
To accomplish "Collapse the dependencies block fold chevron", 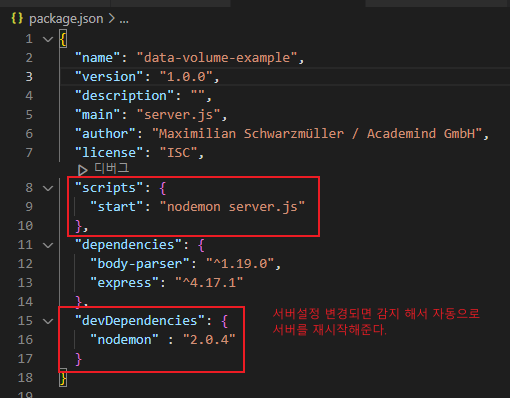I will (x=48, y=245).
